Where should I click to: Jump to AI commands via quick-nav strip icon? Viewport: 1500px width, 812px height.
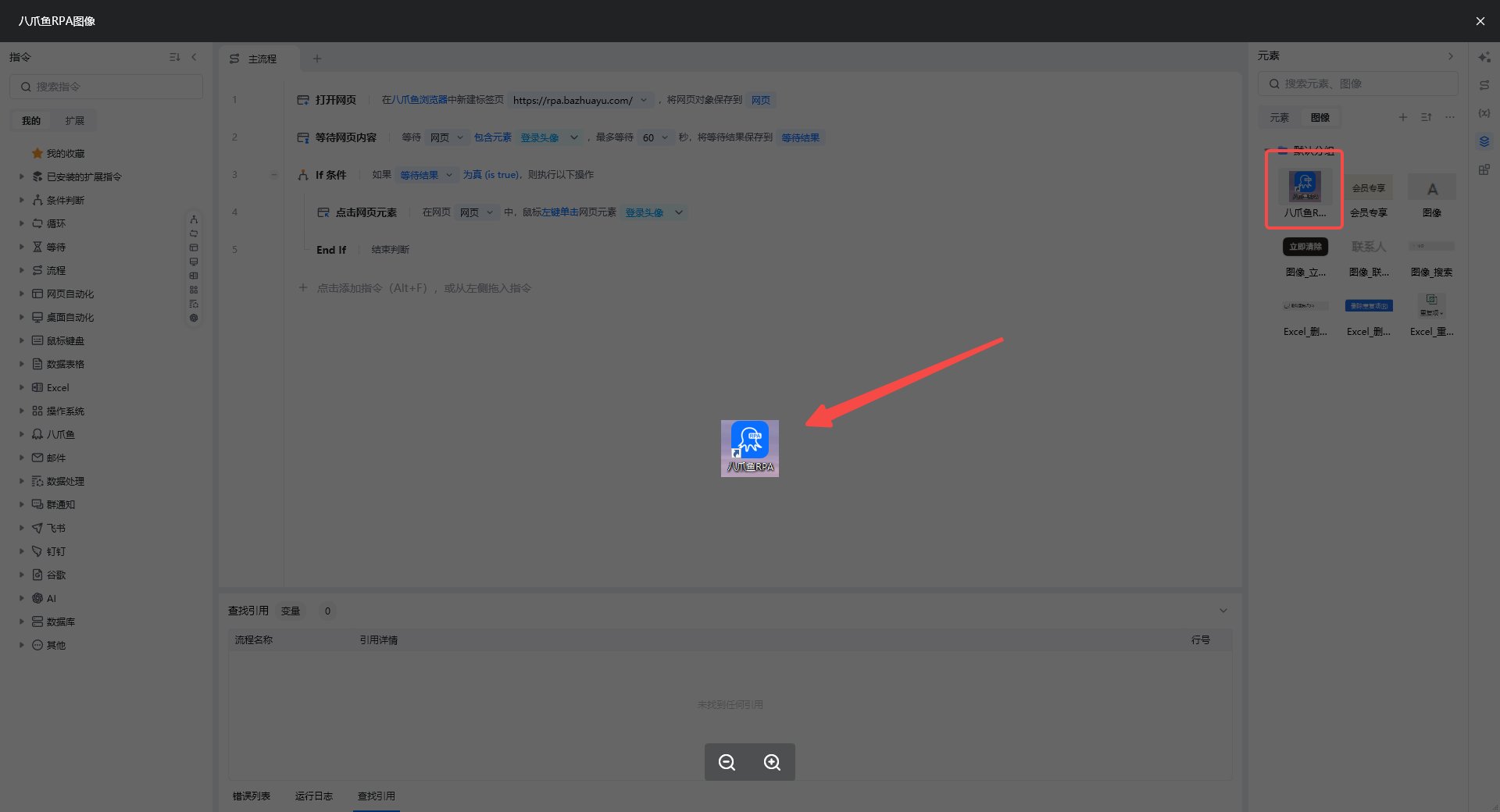point(194,318)
